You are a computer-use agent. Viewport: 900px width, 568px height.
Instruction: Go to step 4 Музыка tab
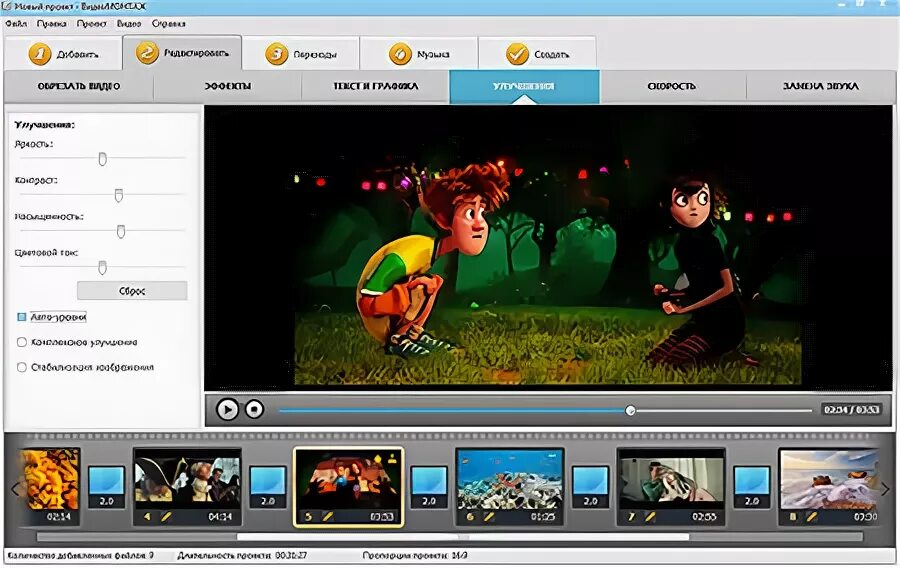(x=419, y=54)
